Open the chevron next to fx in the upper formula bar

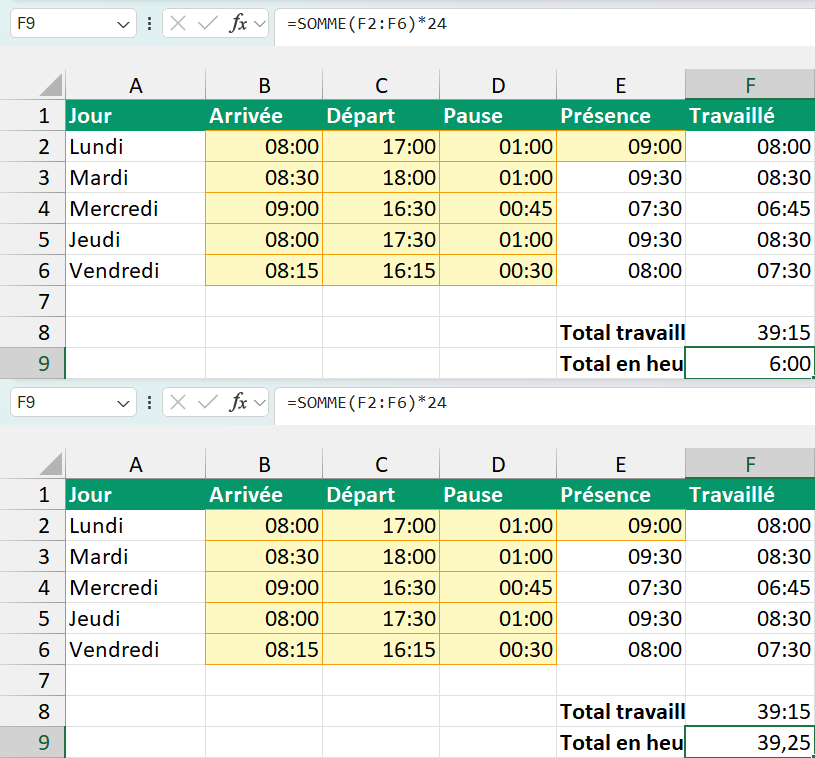(x=259, y=24)
